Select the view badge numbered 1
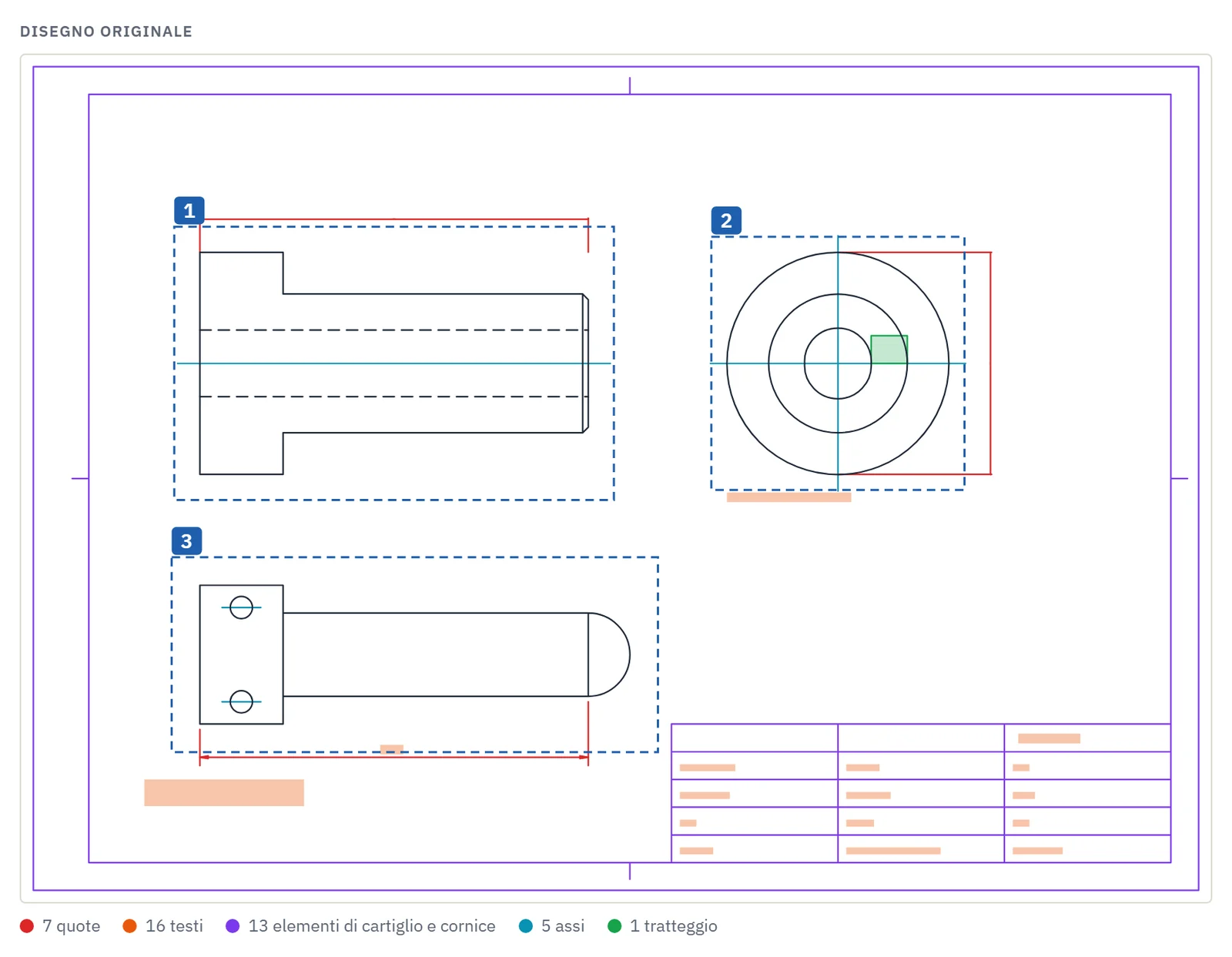Screen dimensions: 1232x957 click(x=189, y=211)
